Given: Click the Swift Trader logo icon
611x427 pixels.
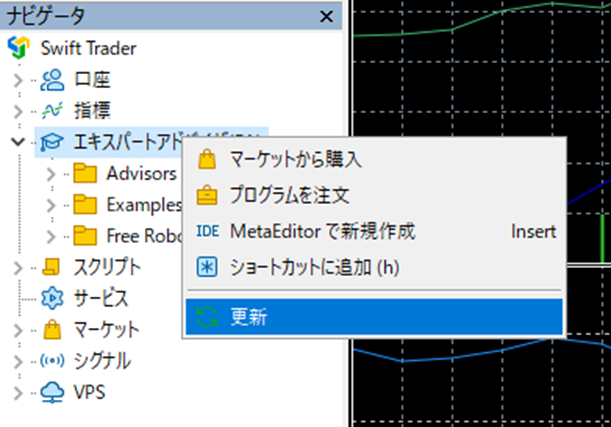Looking at the screenshot, I should coord(17,48).
